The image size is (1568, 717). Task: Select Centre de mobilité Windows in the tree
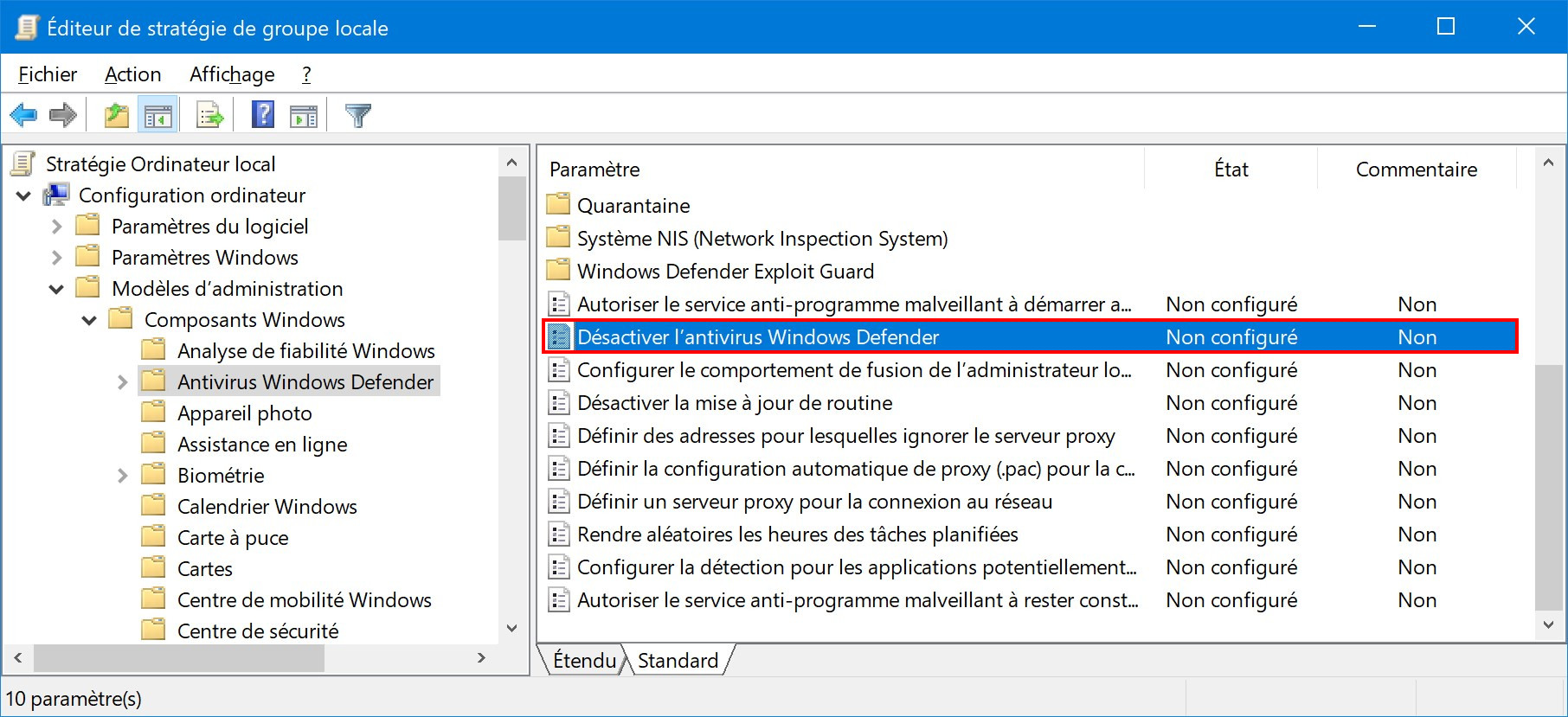(x=304, y=600)
